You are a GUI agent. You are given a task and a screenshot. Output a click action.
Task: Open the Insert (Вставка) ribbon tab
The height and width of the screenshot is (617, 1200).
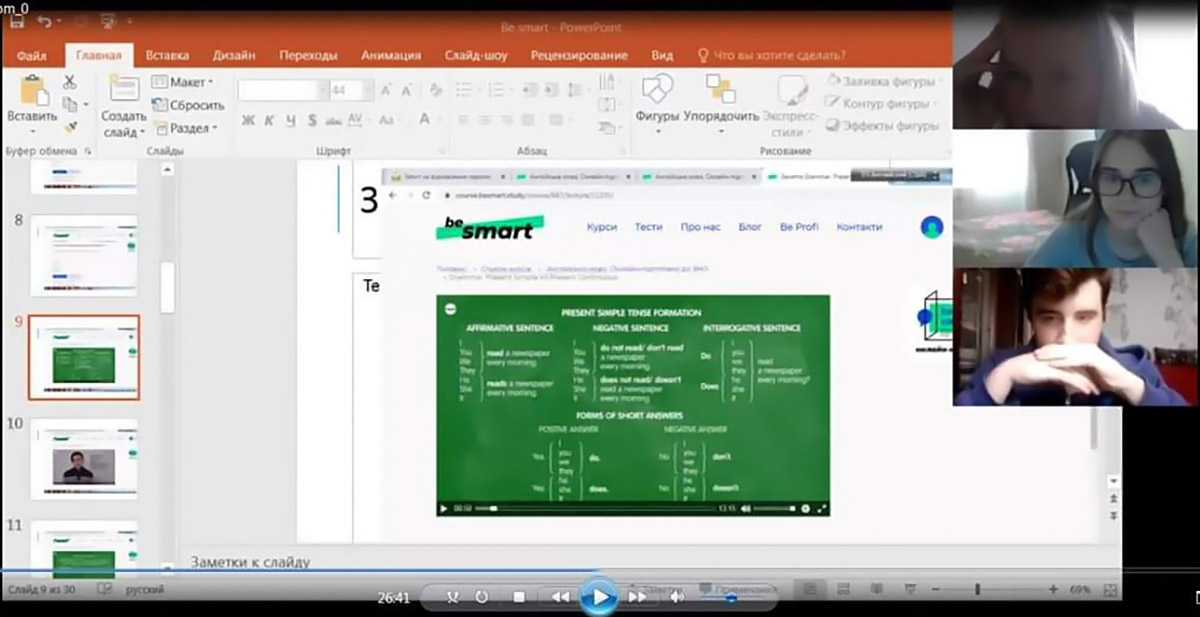coord(167,55)
